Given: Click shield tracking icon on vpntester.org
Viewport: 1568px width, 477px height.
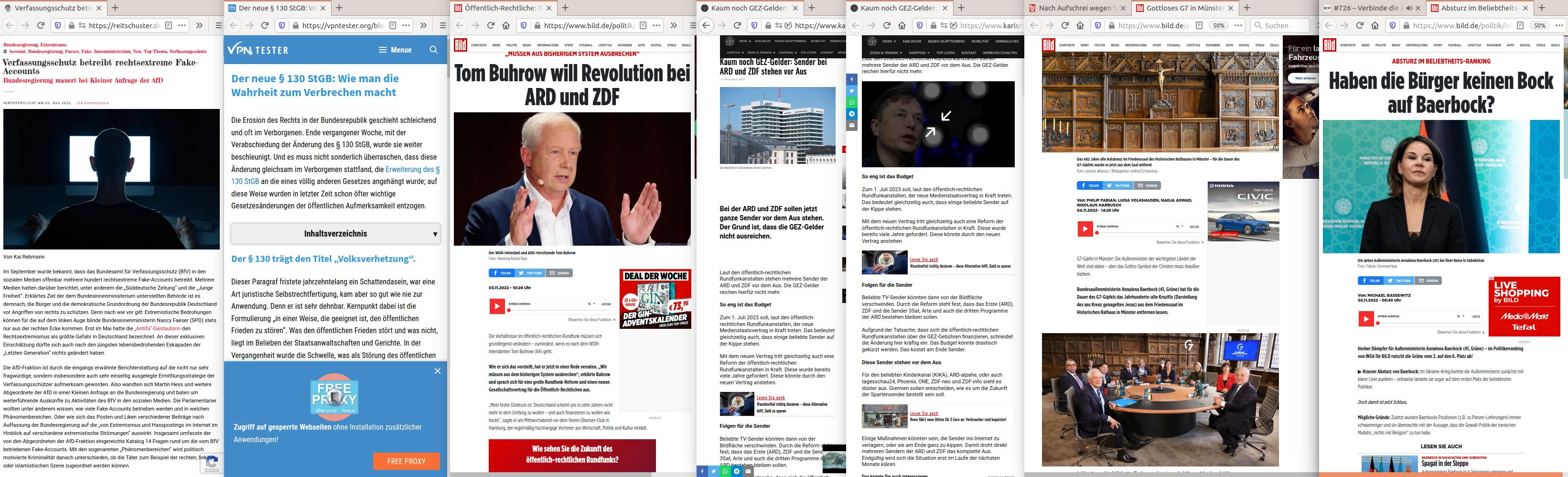Looking at the screenshot, I should (x=282, y=26).
